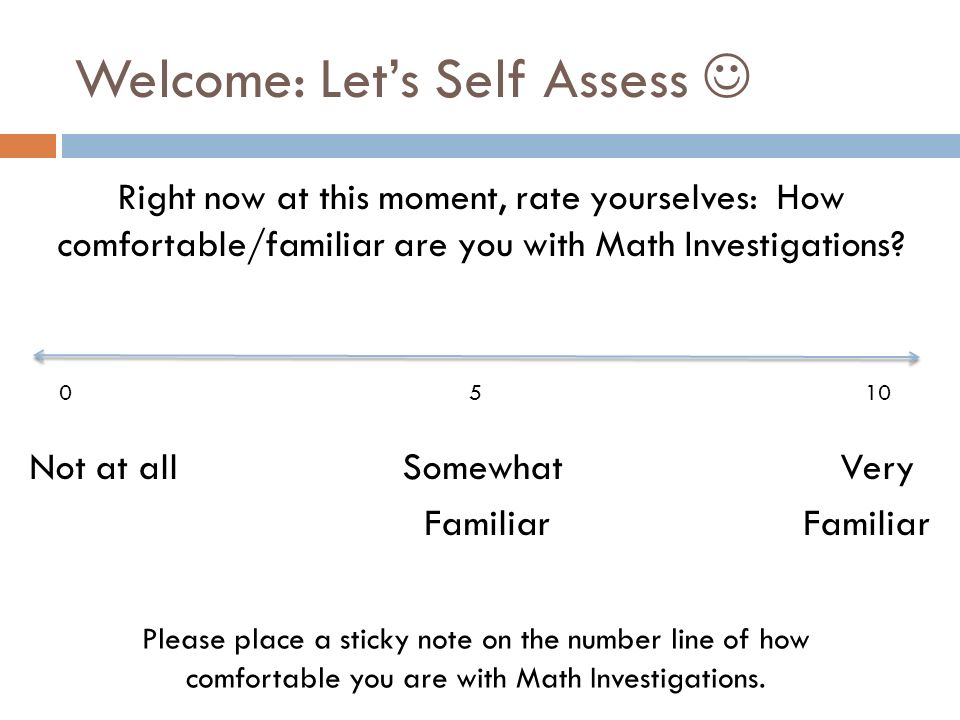This screenshot has width=960, height=720.
Task: Click the orange accent block
Action: click(28, 146)
